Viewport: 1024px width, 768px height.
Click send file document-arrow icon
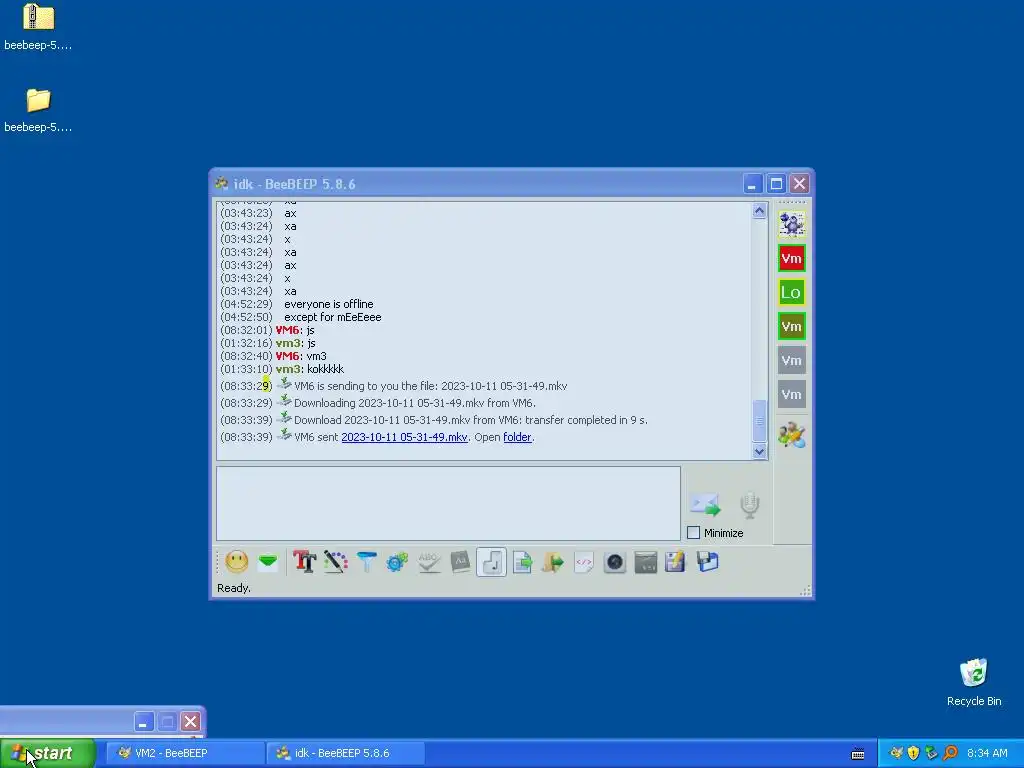522,562
